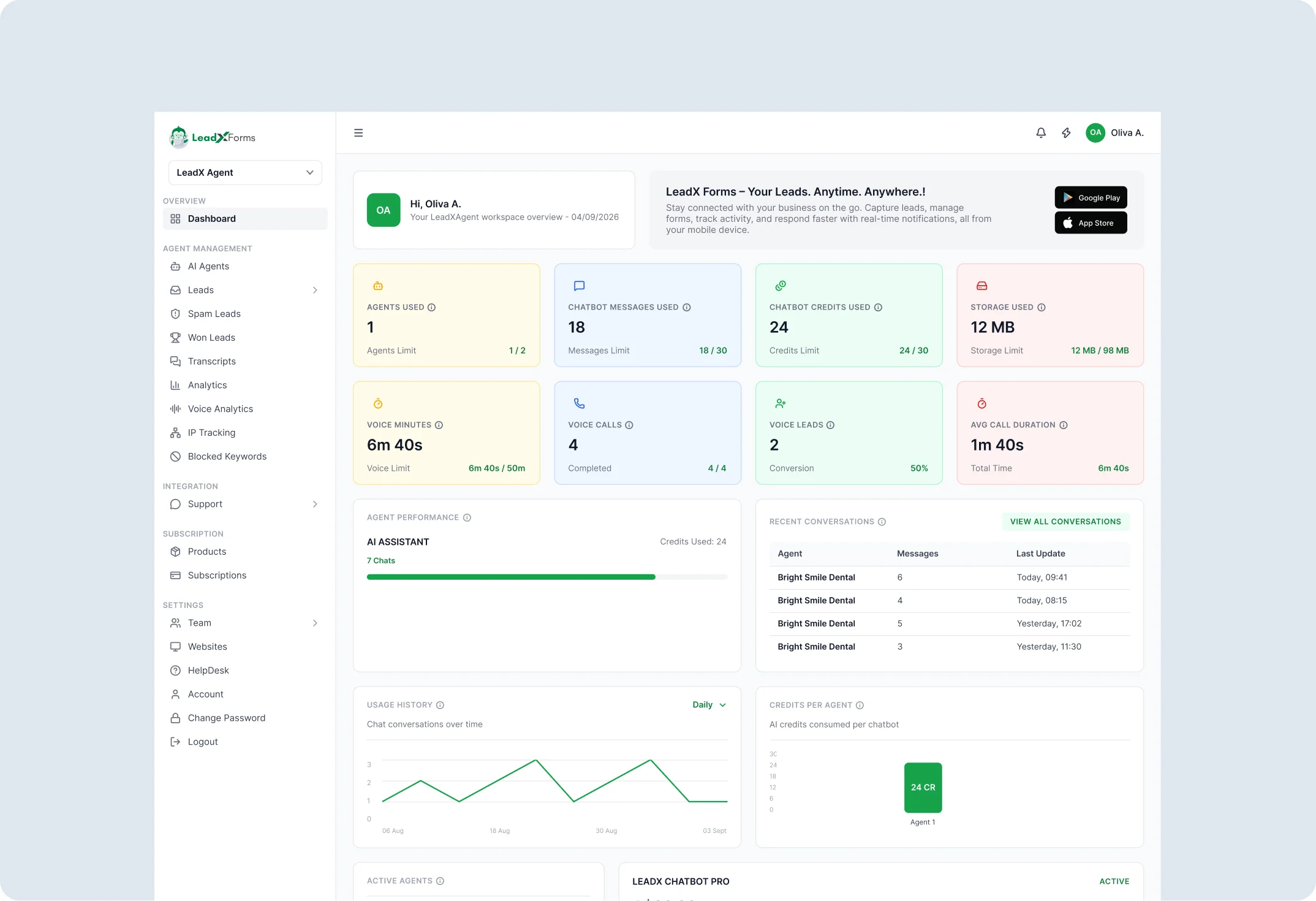
Task: Click the Bright Smile Dental row at Yesterday, 11:30
Action: [950, 647]
